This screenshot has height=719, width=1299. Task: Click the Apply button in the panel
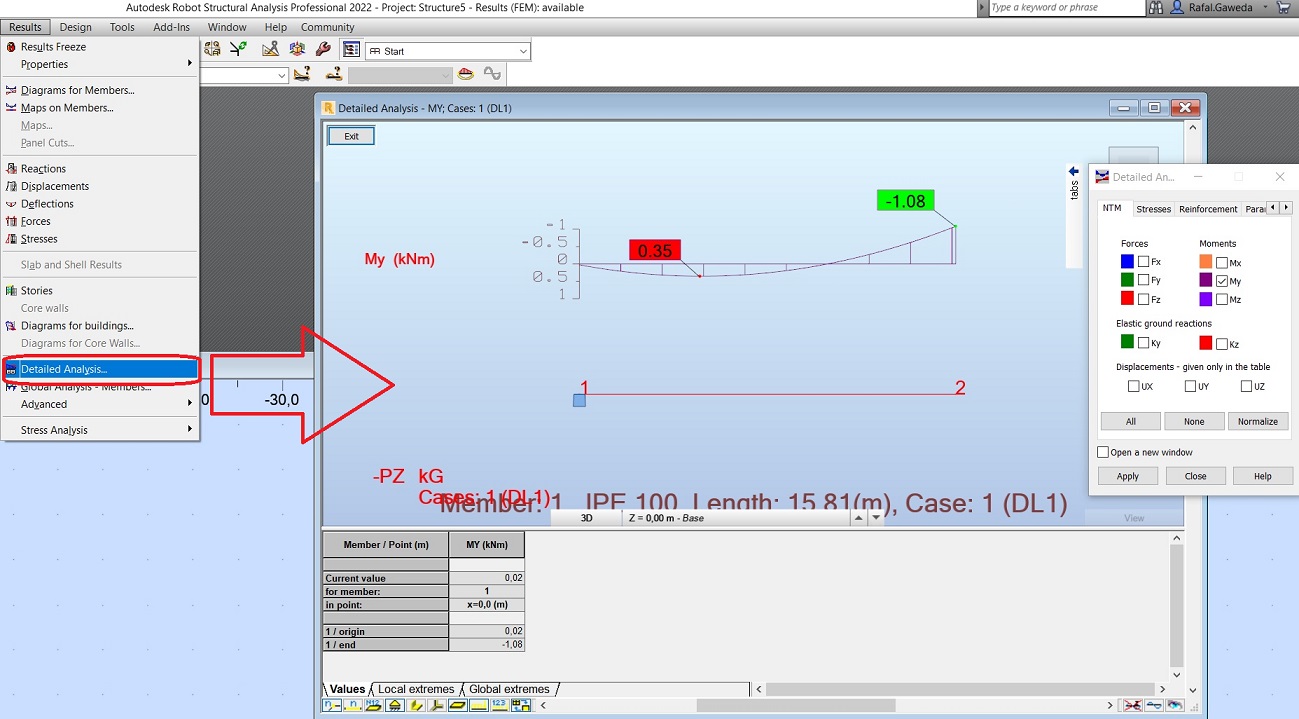coord(1127,475)
